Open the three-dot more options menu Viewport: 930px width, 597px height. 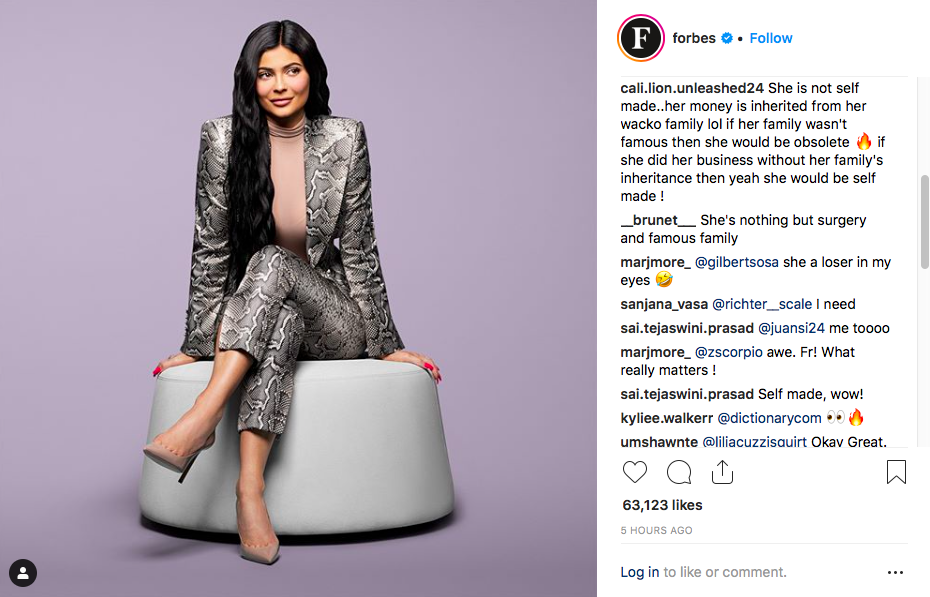[895, 572]
